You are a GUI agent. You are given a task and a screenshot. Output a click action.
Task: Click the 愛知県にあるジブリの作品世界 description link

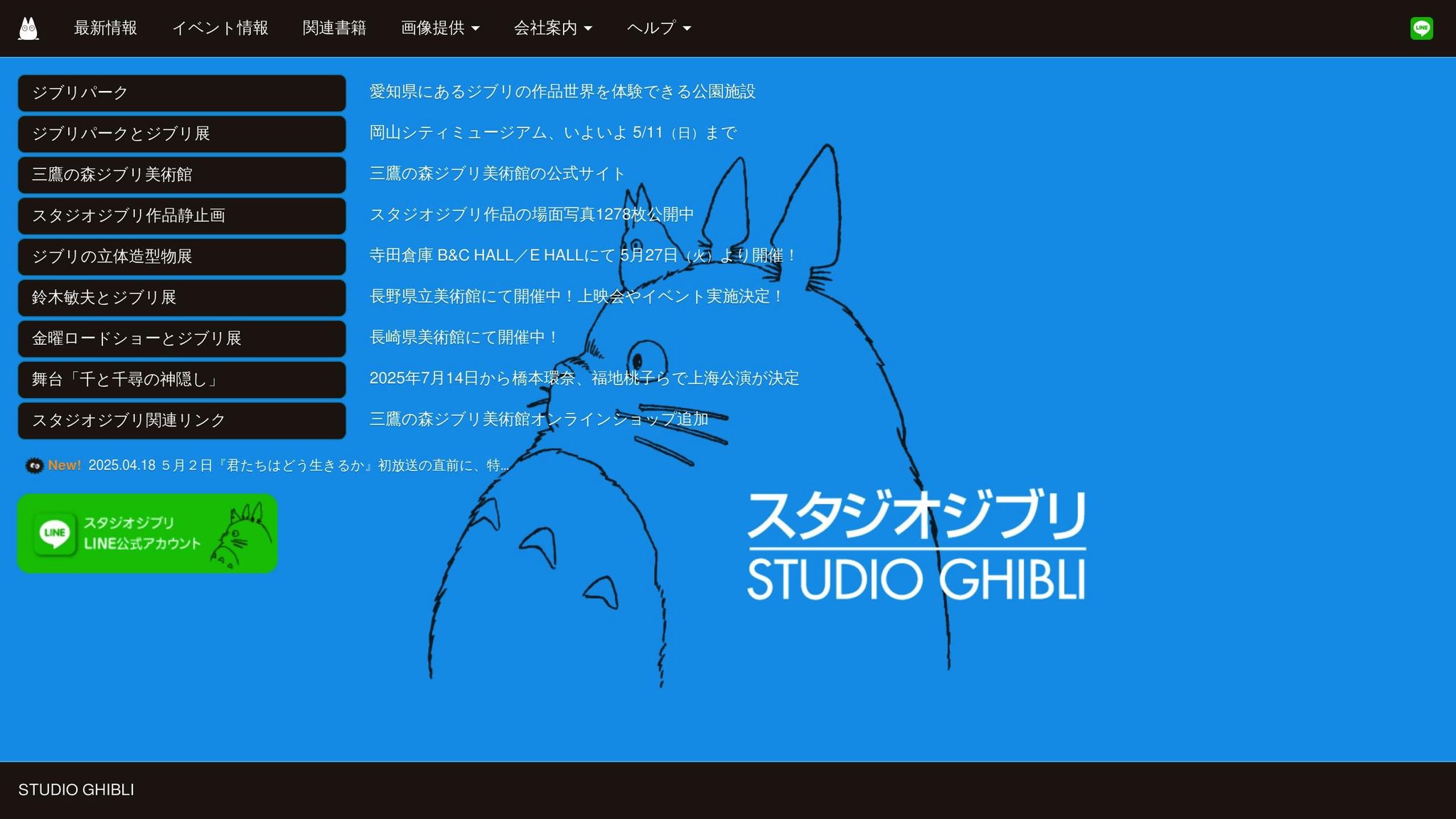(x=562, y=92)
